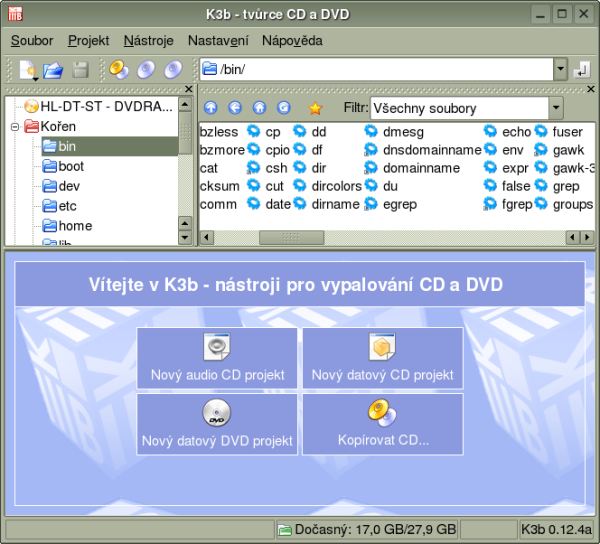This screenshot has width=600, height=544.
Task: Close the directory tree panel
Action: [x=188, y=89]
